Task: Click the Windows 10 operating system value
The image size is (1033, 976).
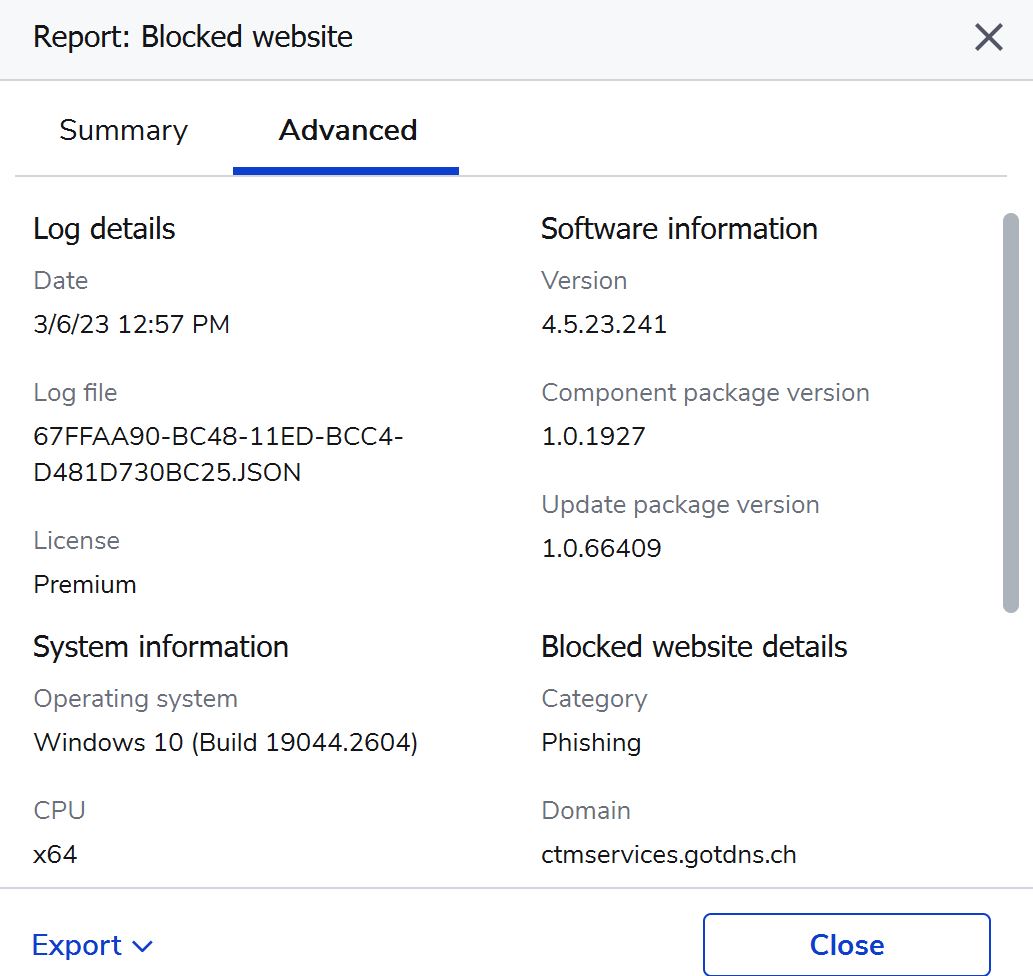Action: click(x=225, y=743)
